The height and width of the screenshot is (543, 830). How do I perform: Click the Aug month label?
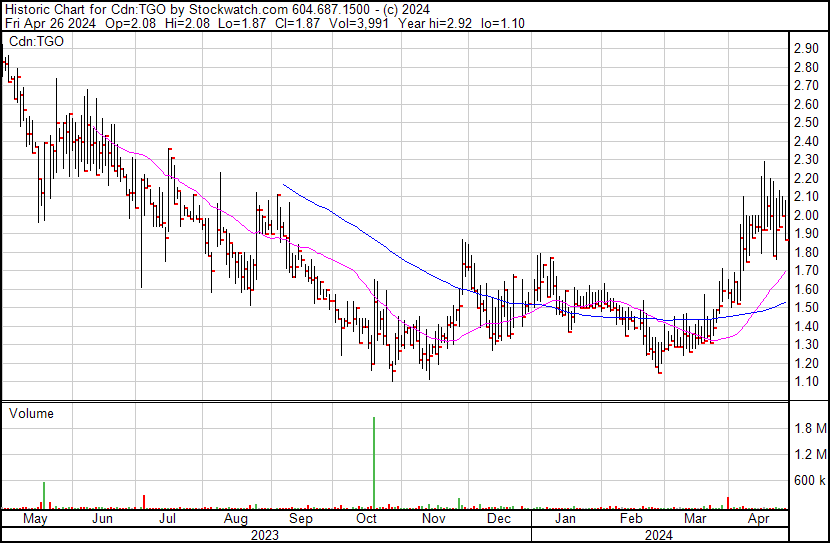[x=236, y=519]
